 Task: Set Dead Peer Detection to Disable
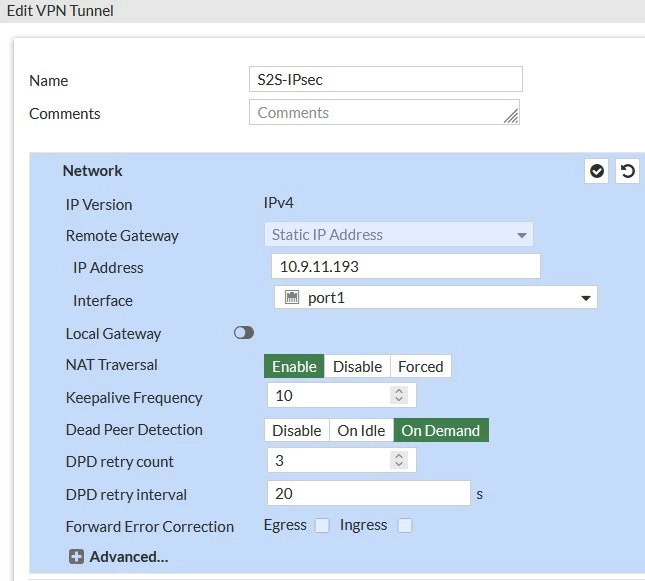297,430
